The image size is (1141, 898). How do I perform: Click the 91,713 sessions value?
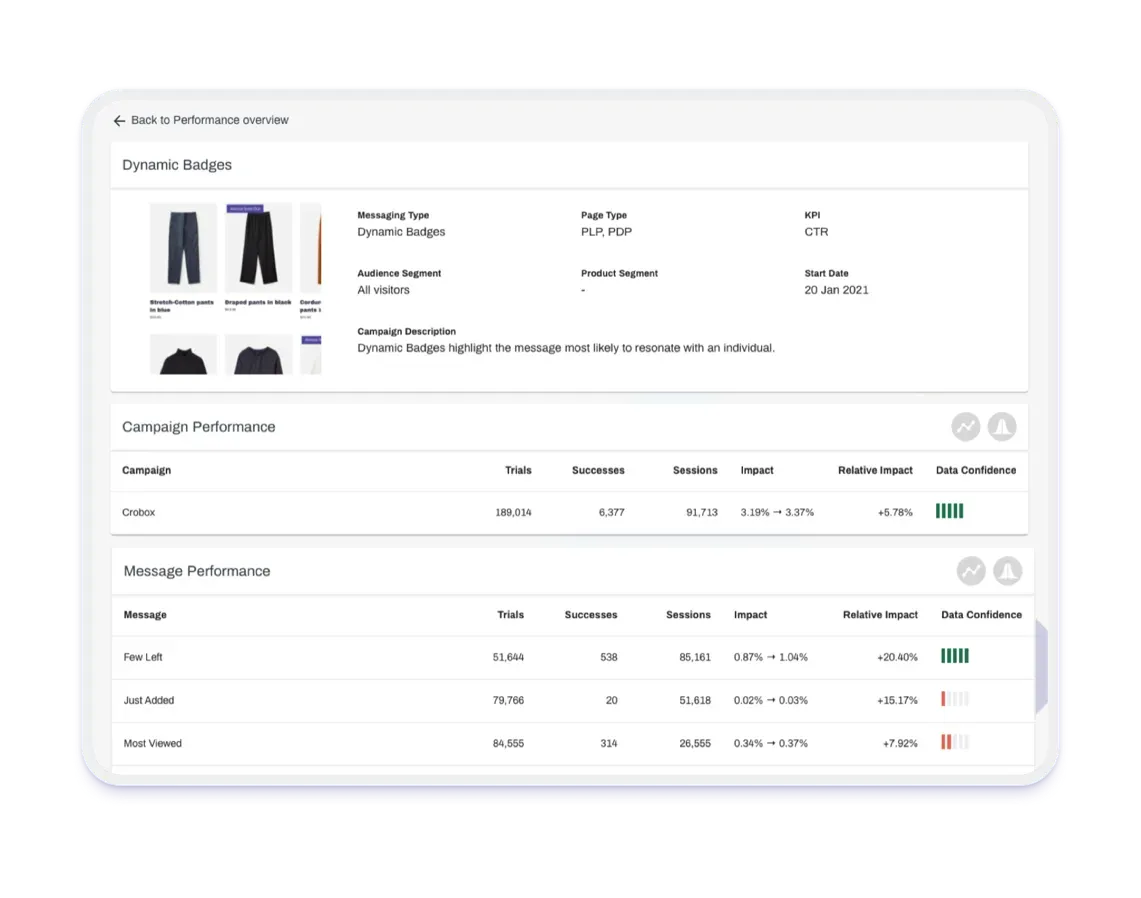[x=701, y=512]
